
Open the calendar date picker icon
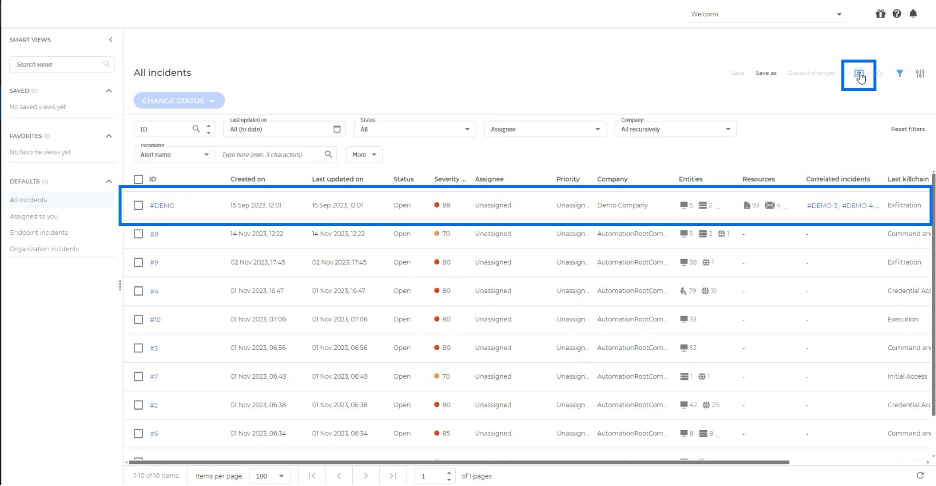click(336, 129)
